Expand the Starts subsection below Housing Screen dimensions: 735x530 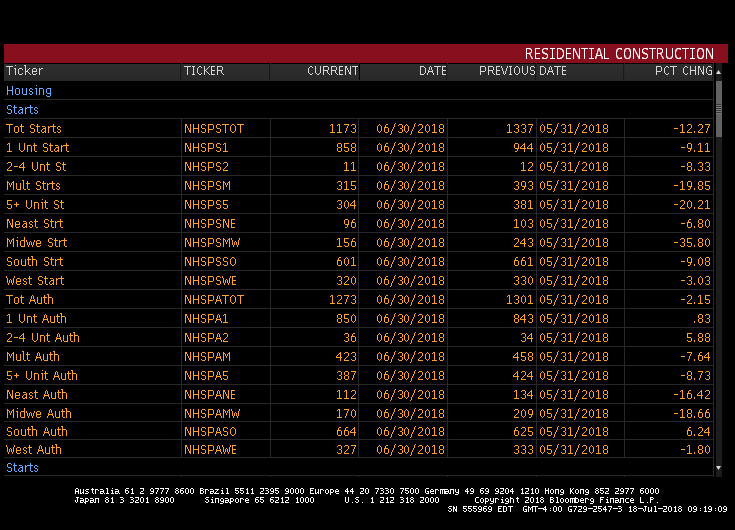[22, 110]
